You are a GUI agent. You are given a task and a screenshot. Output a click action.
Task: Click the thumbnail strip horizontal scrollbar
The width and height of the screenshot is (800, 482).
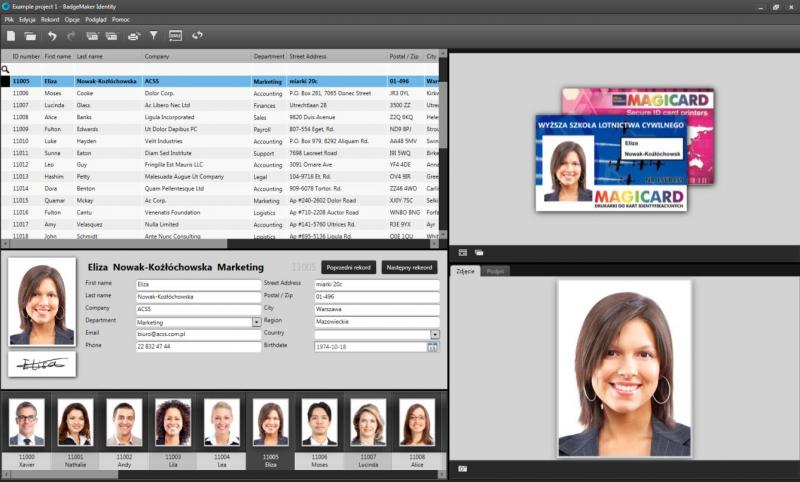(x=223, y=474)
